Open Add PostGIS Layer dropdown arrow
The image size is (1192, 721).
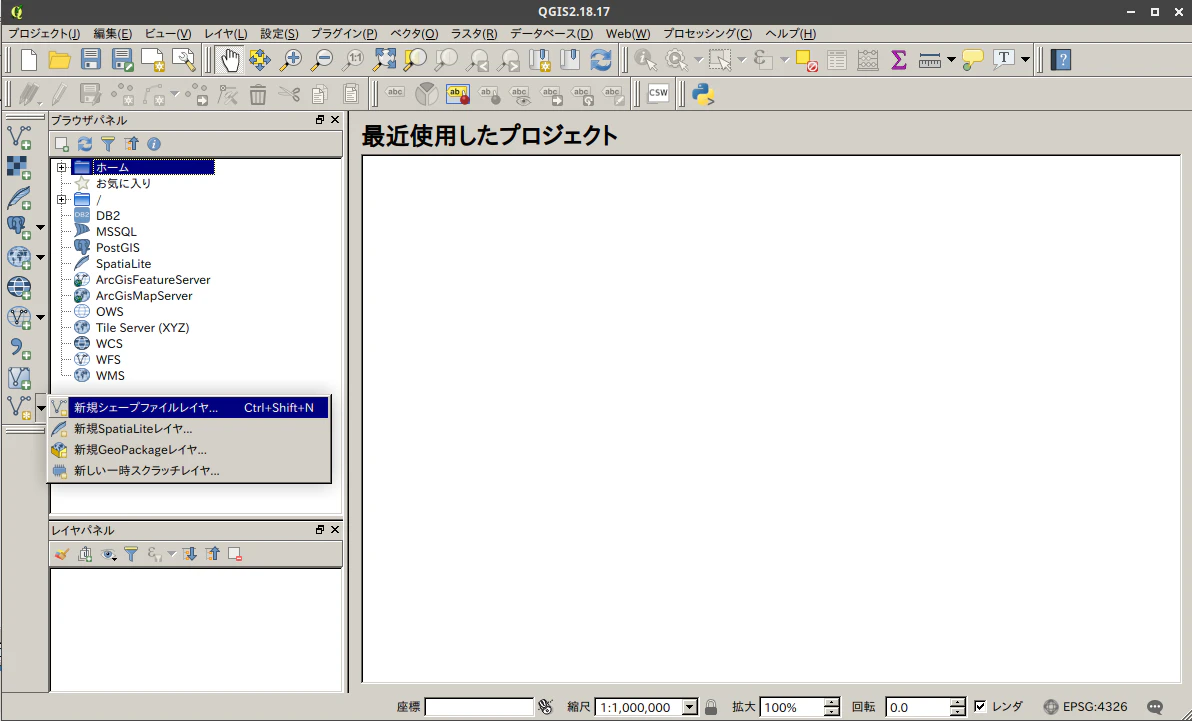[40, 227]
